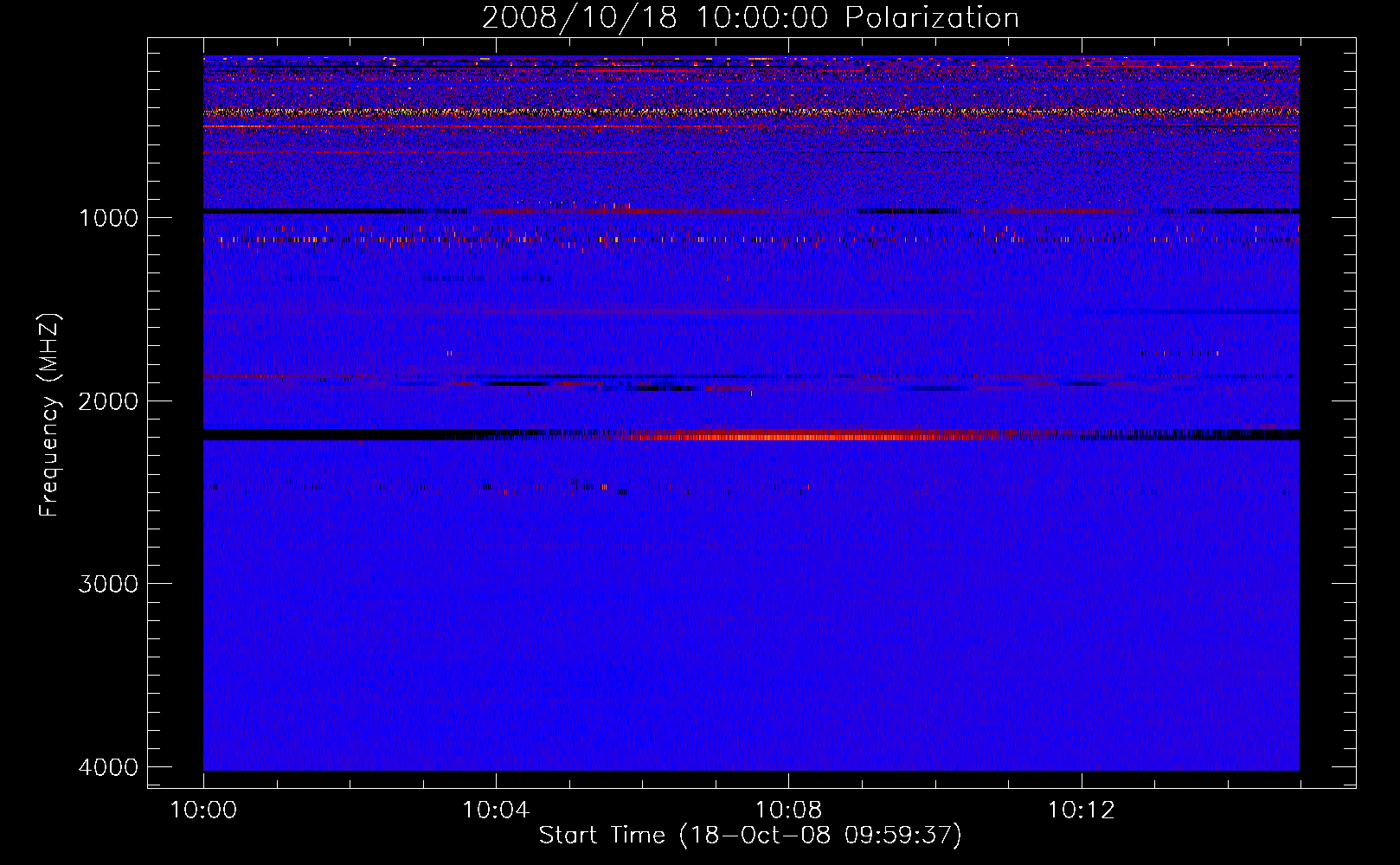Viewport: 1400px width, 865px height.
Task: Click the 10:04 time tick label
Action: pyautogui.click(x=496, y=811)
